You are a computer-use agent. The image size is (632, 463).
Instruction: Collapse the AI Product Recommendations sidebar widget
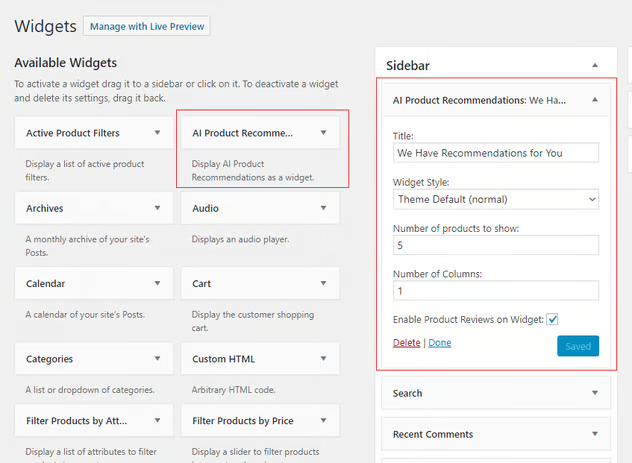(x=595, y=100)
